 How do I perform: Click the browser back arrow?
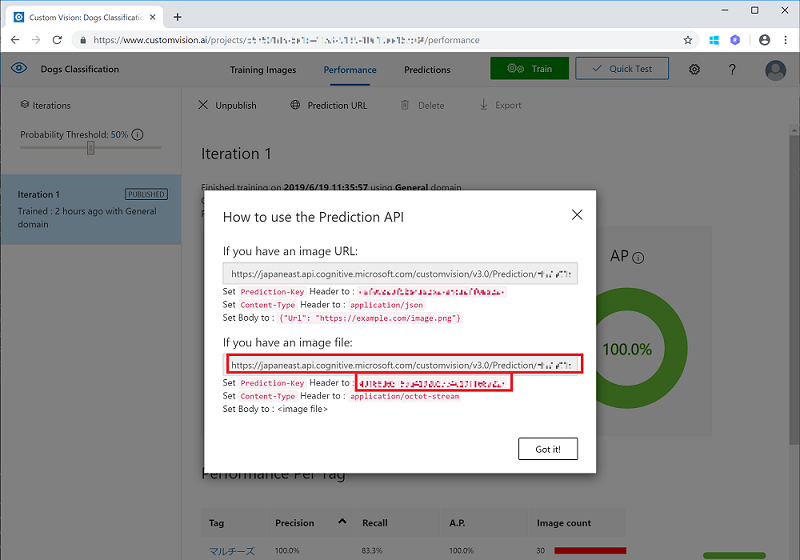coord(15,40)
